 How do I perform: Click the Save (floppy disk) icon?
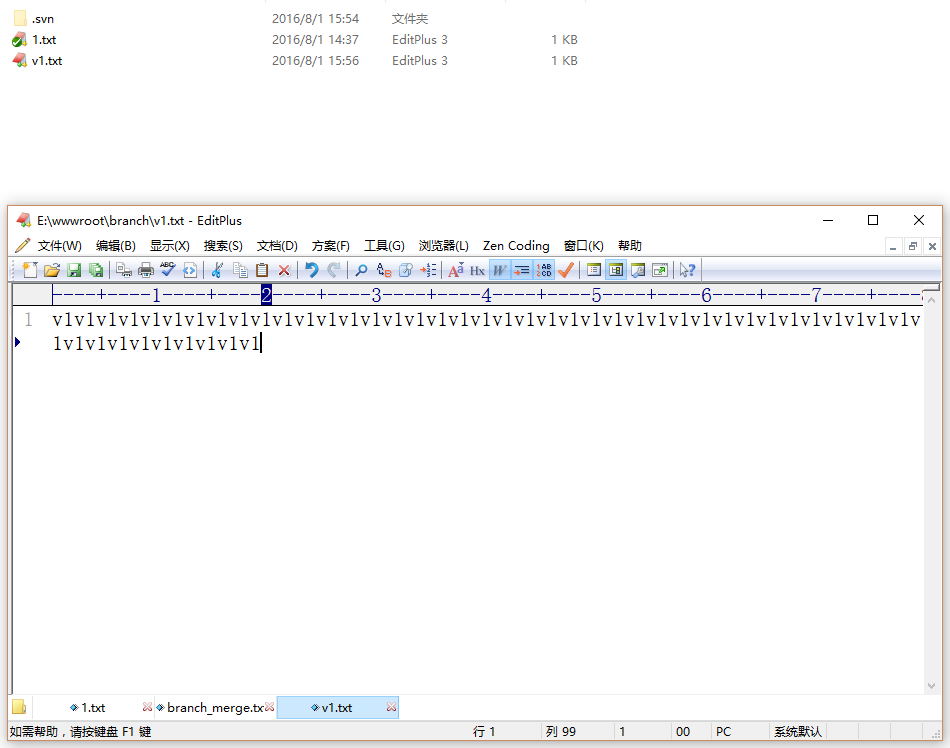pyautogui.click(x=74, y=270)
